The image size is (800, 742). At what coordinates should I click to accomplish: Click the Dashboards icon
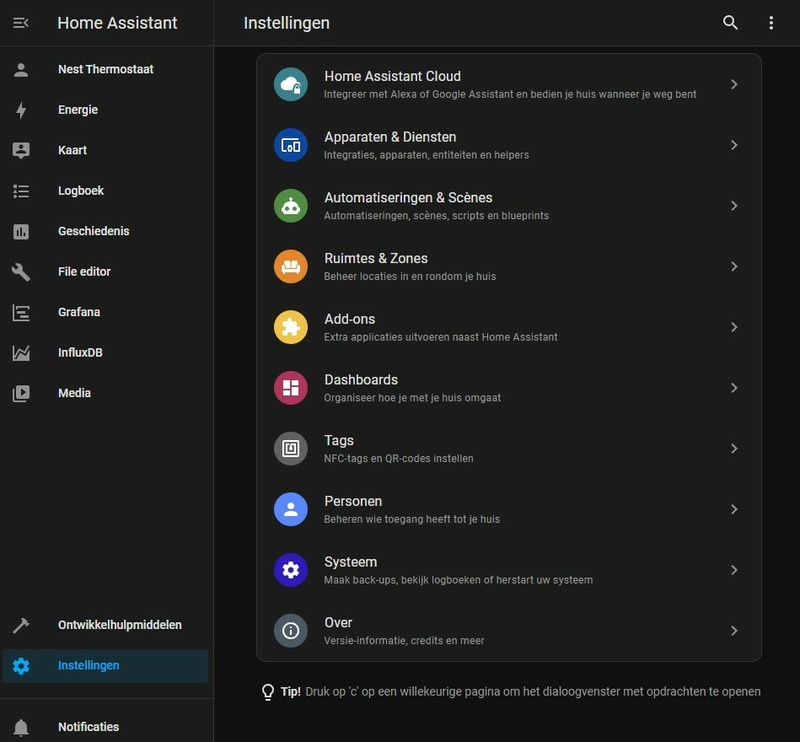click(x=291, y=388)
